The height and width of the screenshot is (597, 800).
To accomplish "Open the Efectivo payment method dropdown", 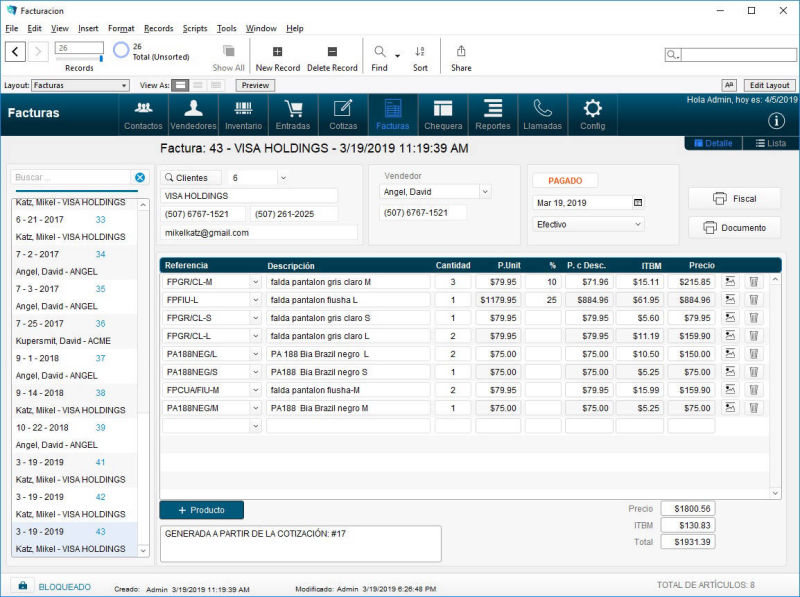I will 638,224.
